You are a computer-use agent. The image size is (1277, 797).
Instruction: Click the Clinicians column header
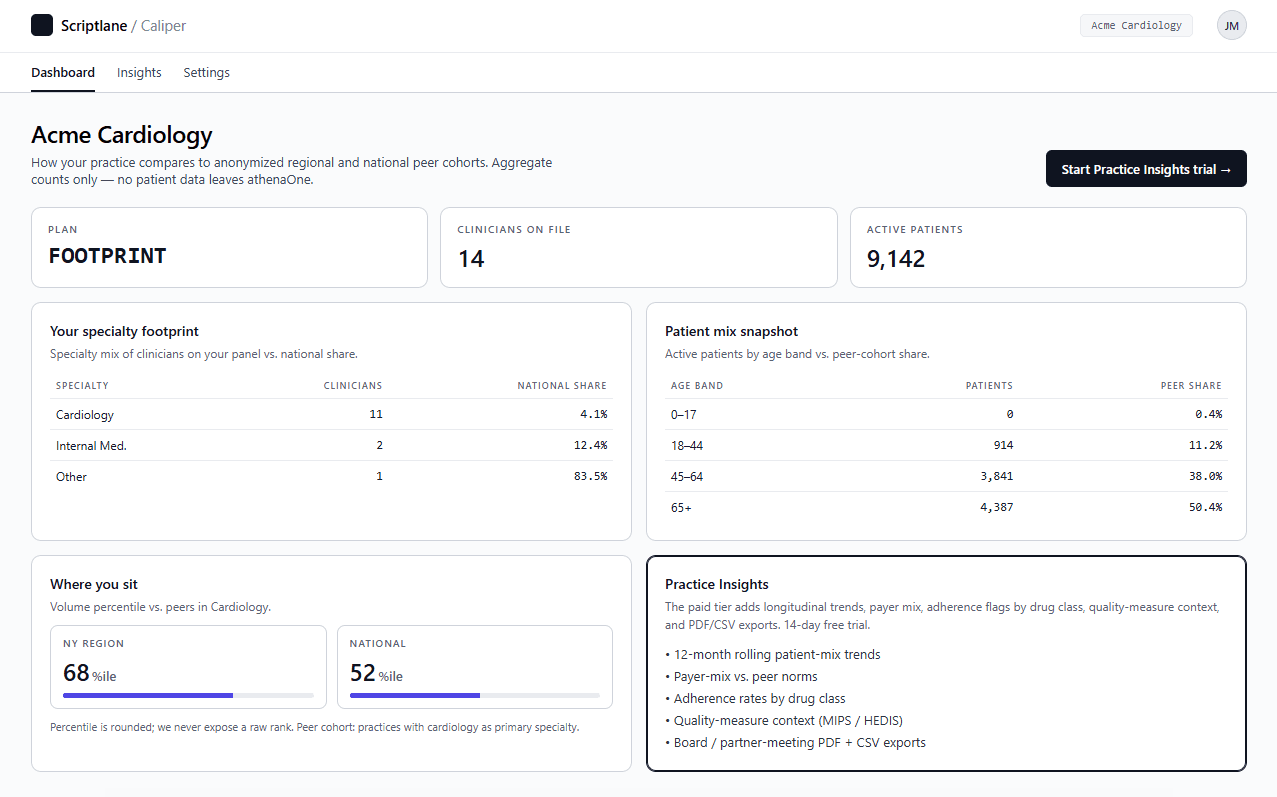tap(353, 386)
